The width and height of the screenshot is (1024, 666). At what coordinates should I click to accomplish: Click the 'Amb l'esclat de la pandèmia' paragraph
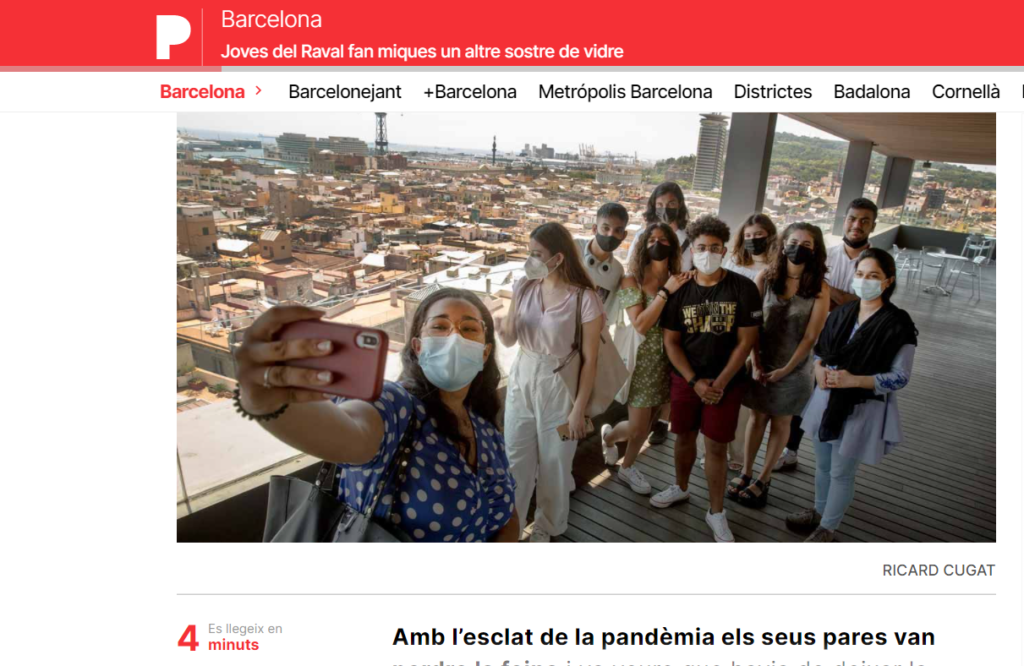[664, 644]
